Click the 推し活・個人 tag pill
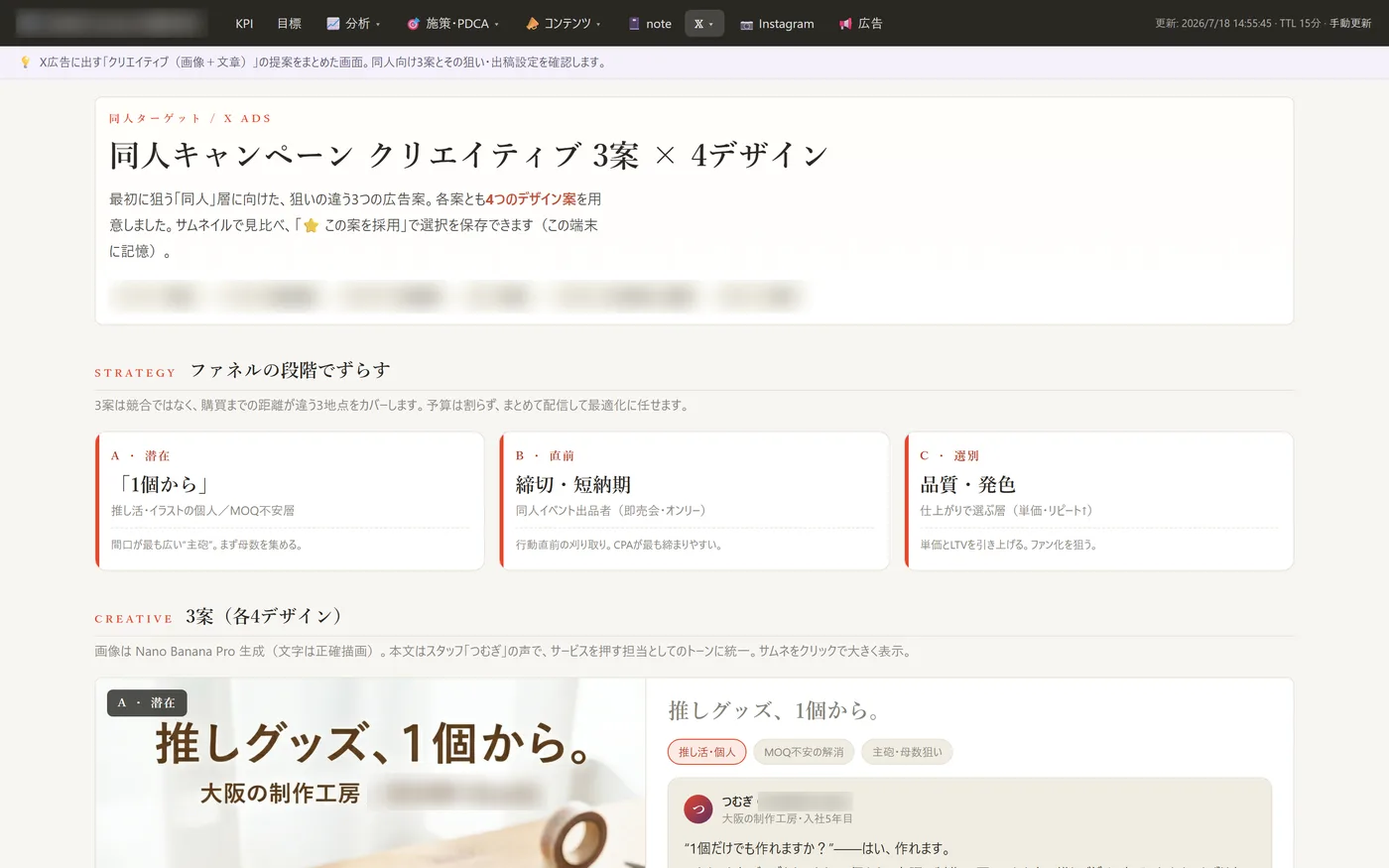 tap(707, 752)
